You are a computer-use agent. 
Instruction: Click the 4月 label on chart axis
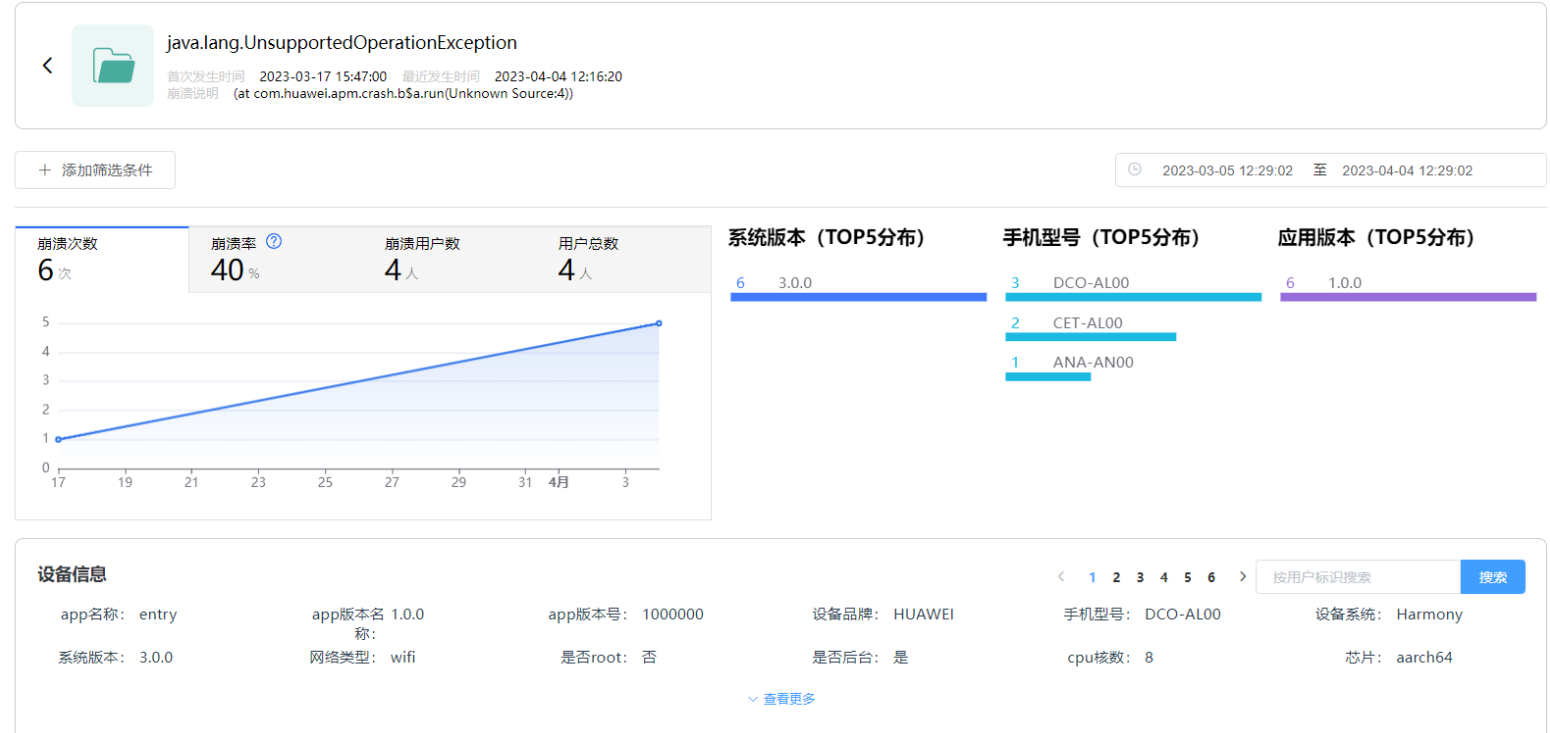tap(559, 483)
